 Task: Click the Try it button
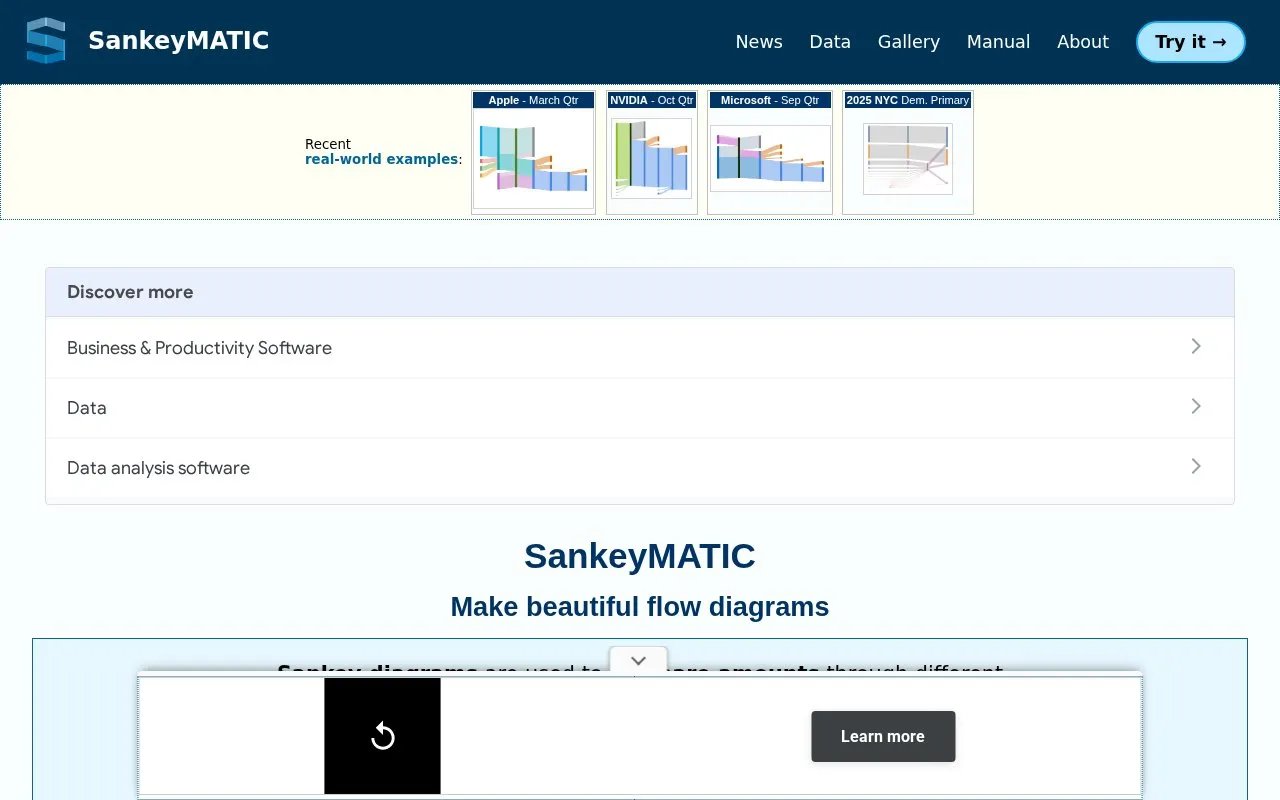pyautogui.click(x=1191, y=42)
